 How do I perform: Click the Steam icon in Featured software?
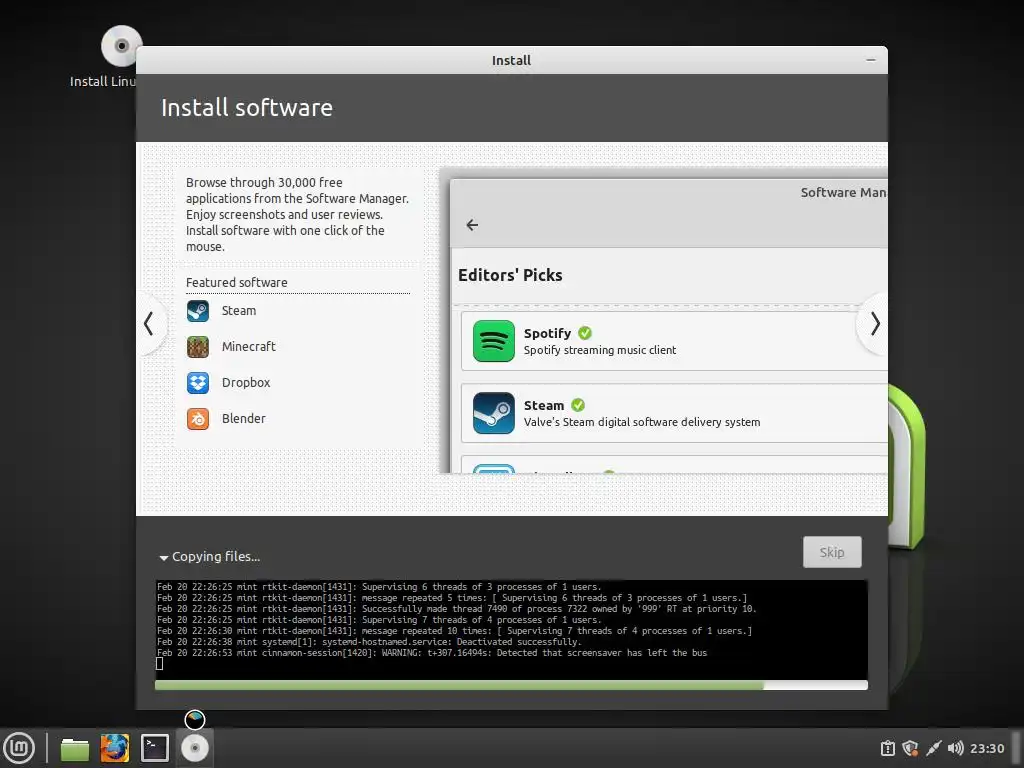click(x=198, y=311)
